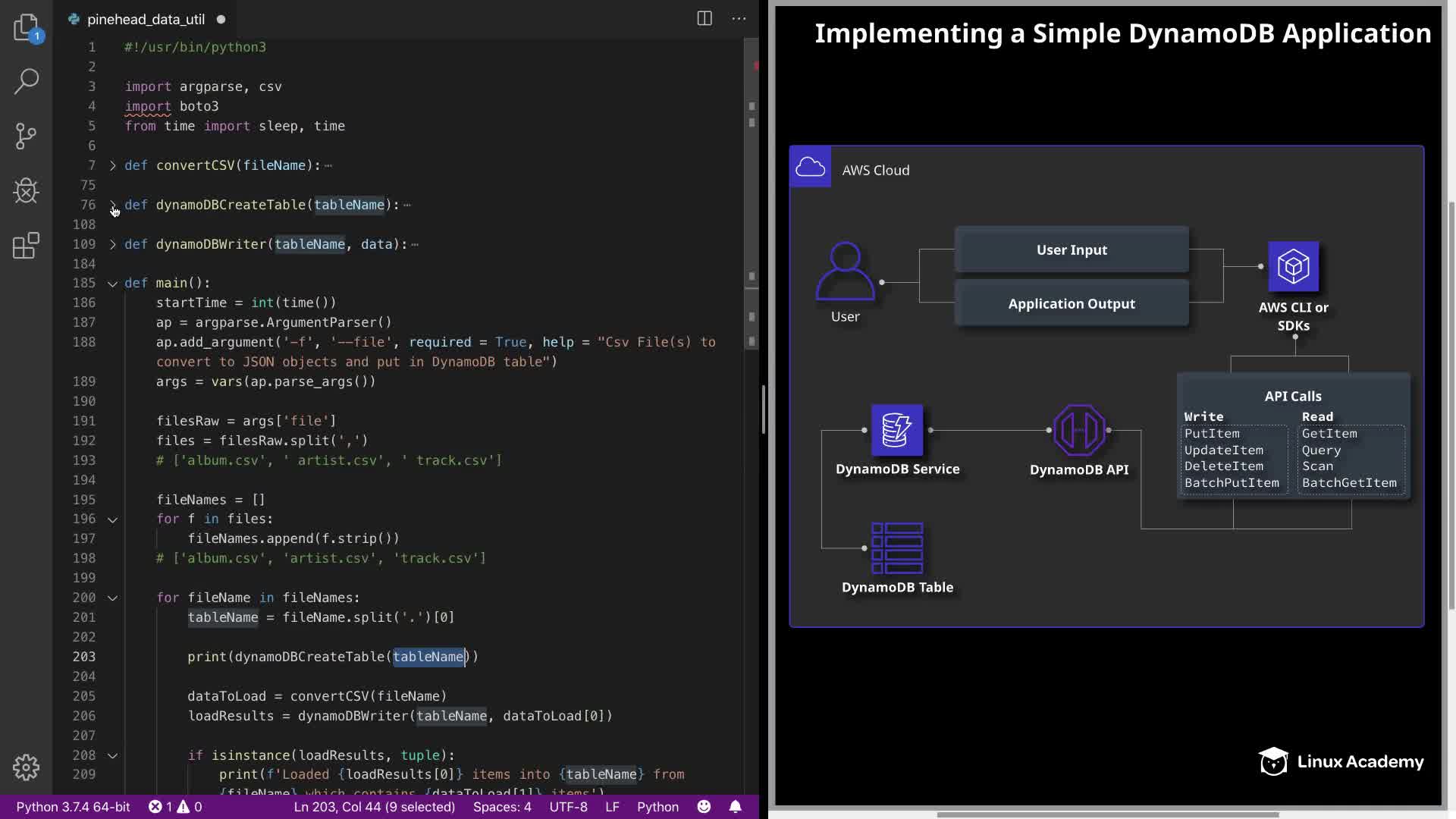Click the feedback smiley in status bar
Viewport: 1456px width, 819px height.
point(704,807)
